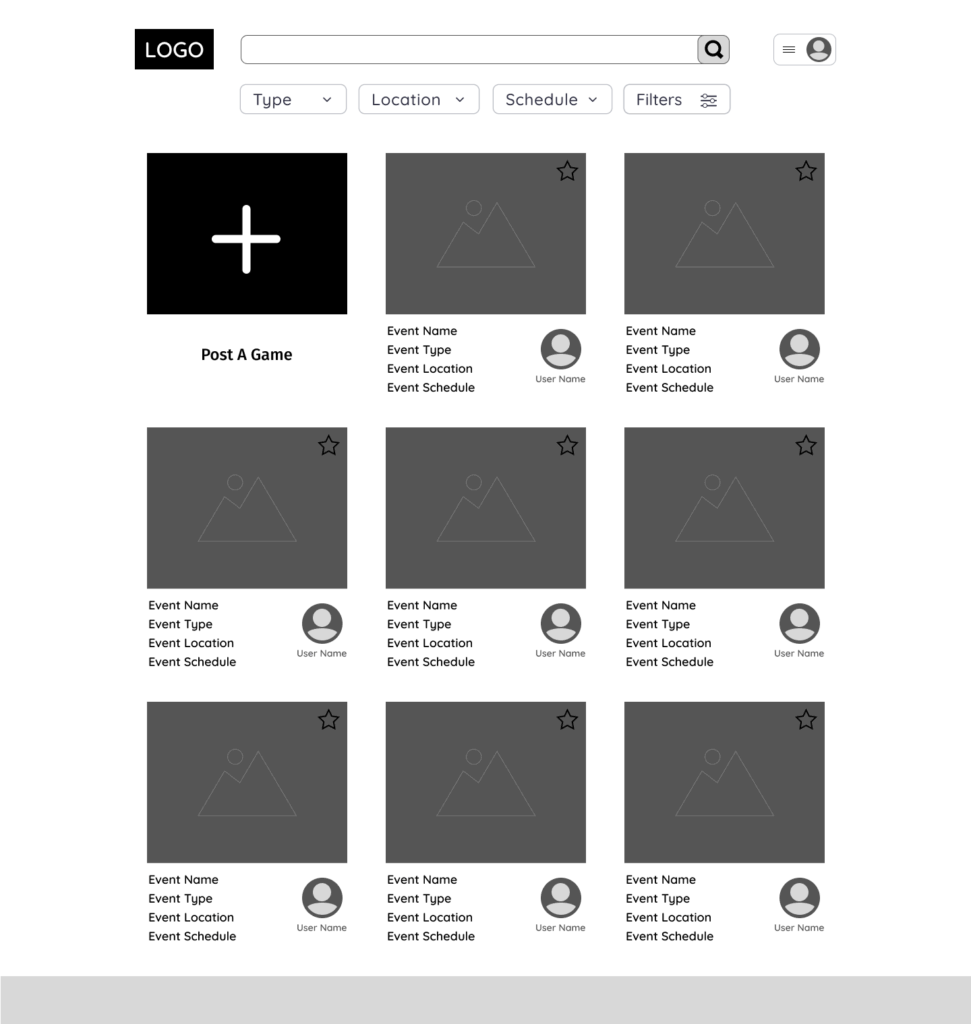Screen dimensions: 971x1024
Task: Click user avatar on top-row middle card
Action: click(x=561, y=349)
